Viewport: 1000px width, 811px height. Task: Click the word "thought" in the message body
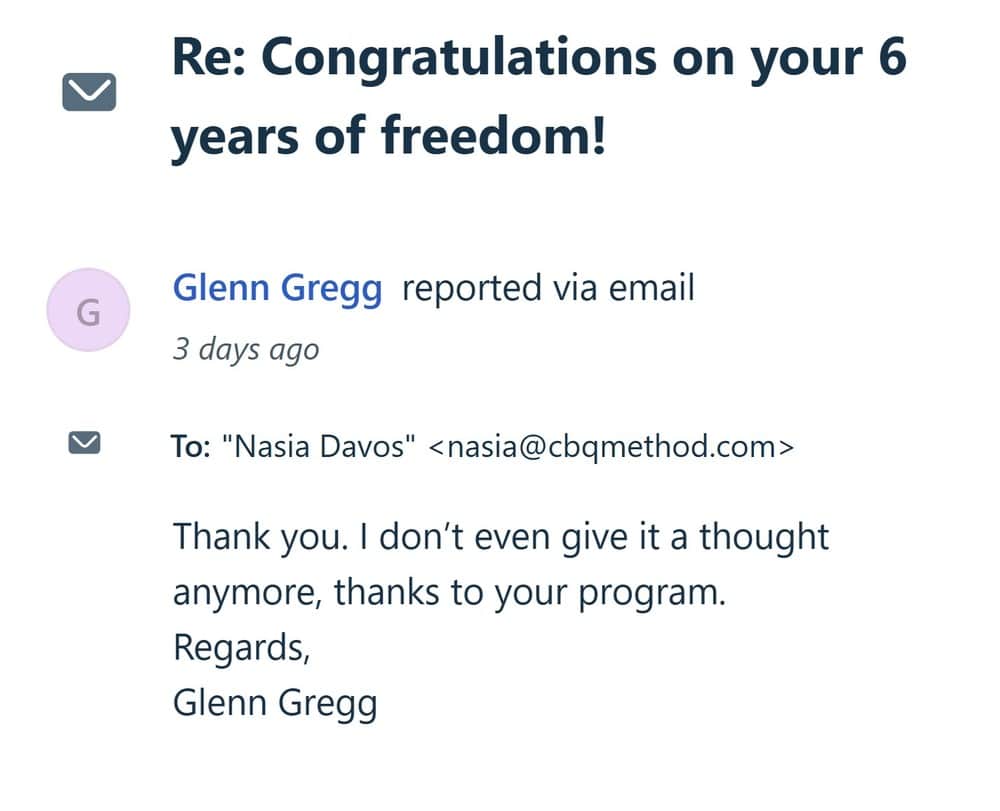click(x=764, y=537)
